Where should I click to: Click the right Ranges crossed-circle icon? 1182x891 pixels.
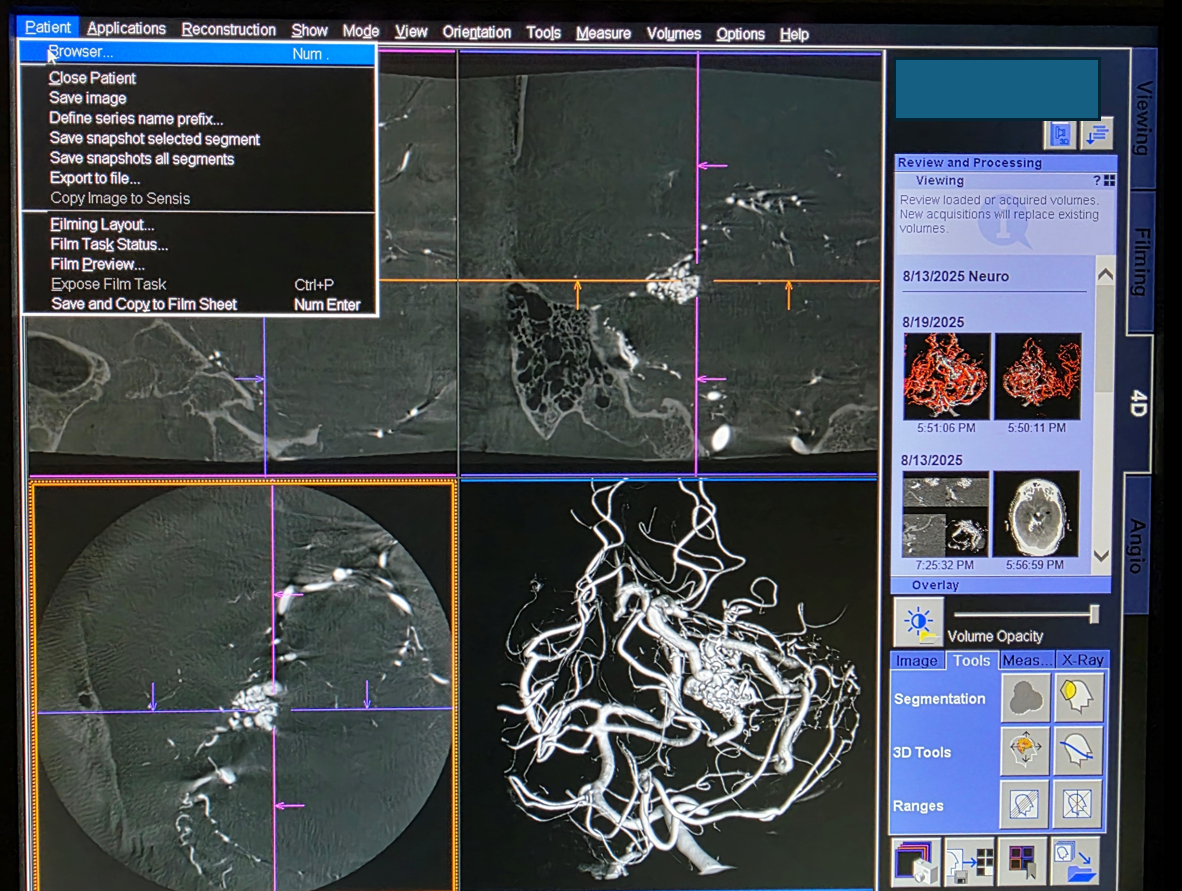1078,804
